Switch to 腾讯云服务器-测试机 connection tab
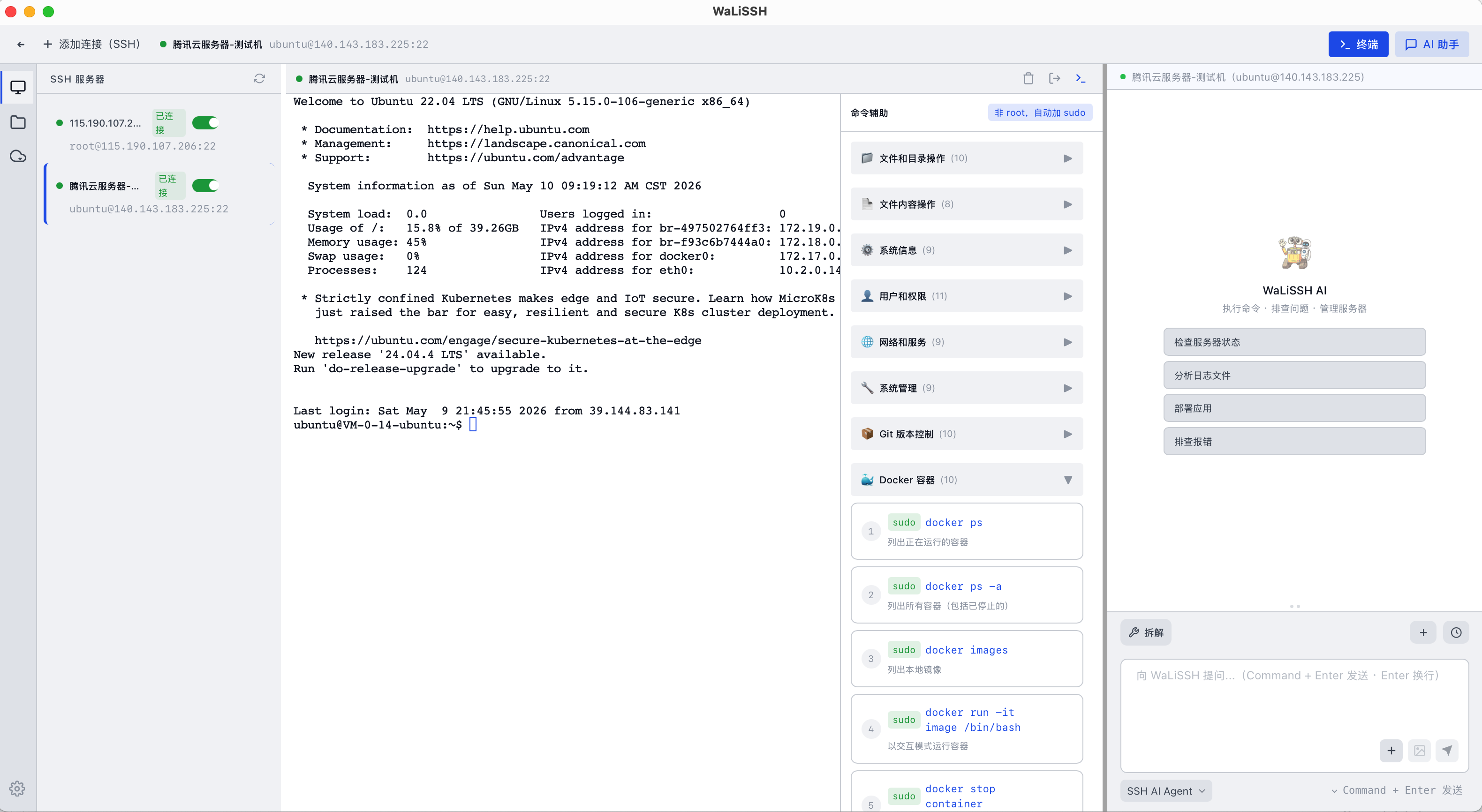Image resolution: width=1482 pixels, height=812 pixels. [294, 44]
